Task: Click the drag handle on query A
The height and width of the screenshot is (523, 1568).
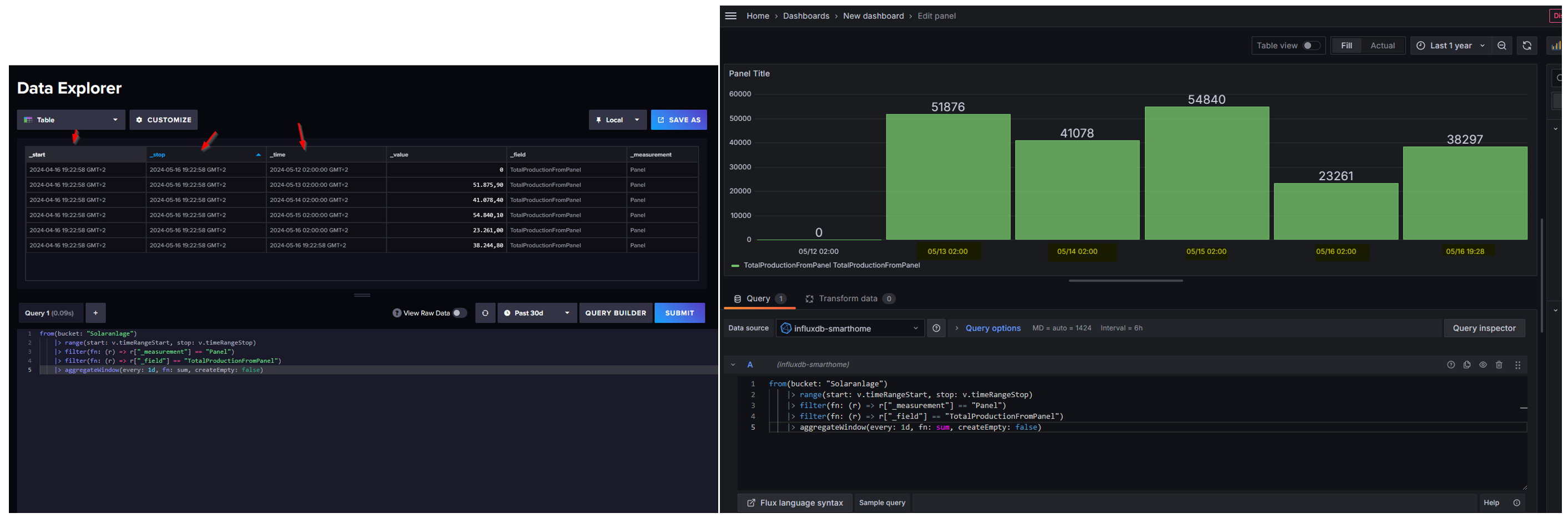Action: [x=1517, y=365]
